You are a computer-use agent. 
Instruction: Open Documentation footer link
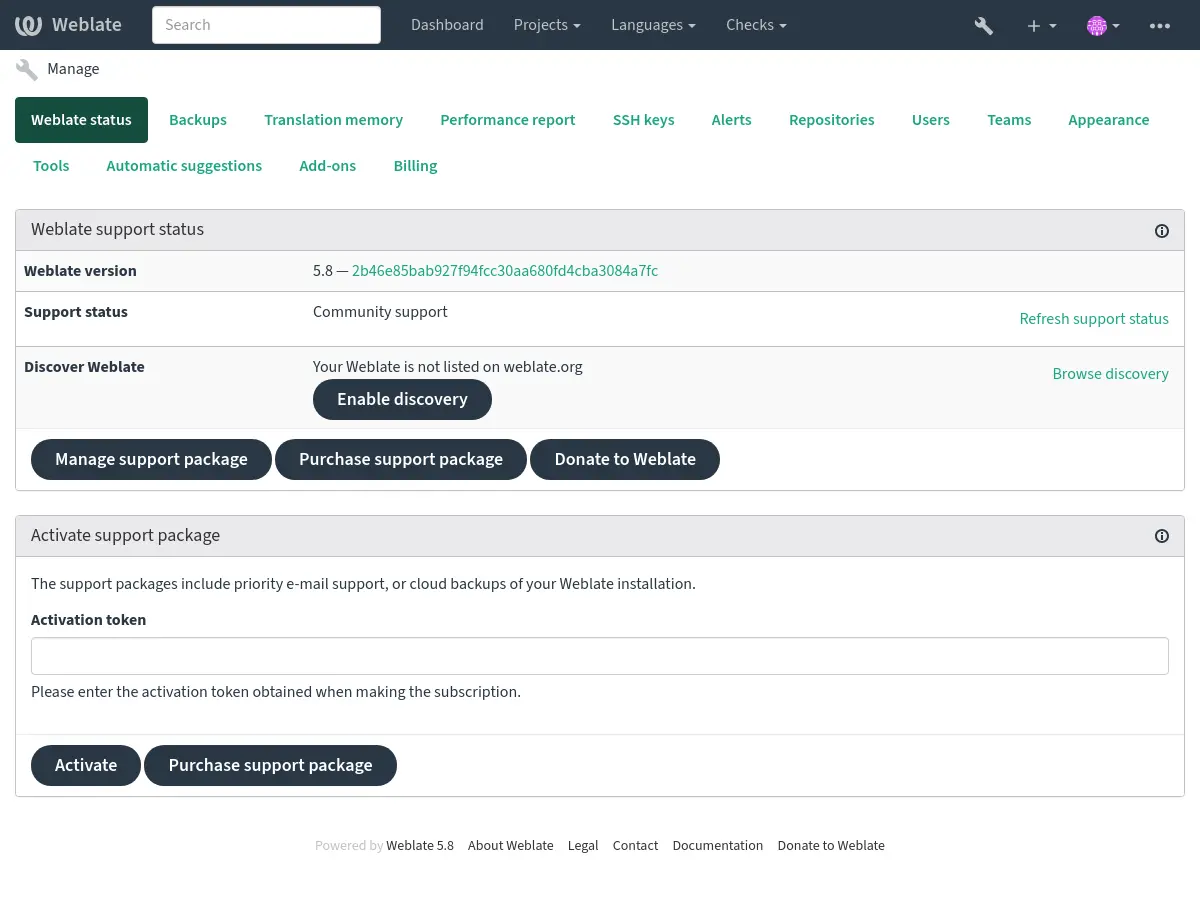click(x=717, y=846)
